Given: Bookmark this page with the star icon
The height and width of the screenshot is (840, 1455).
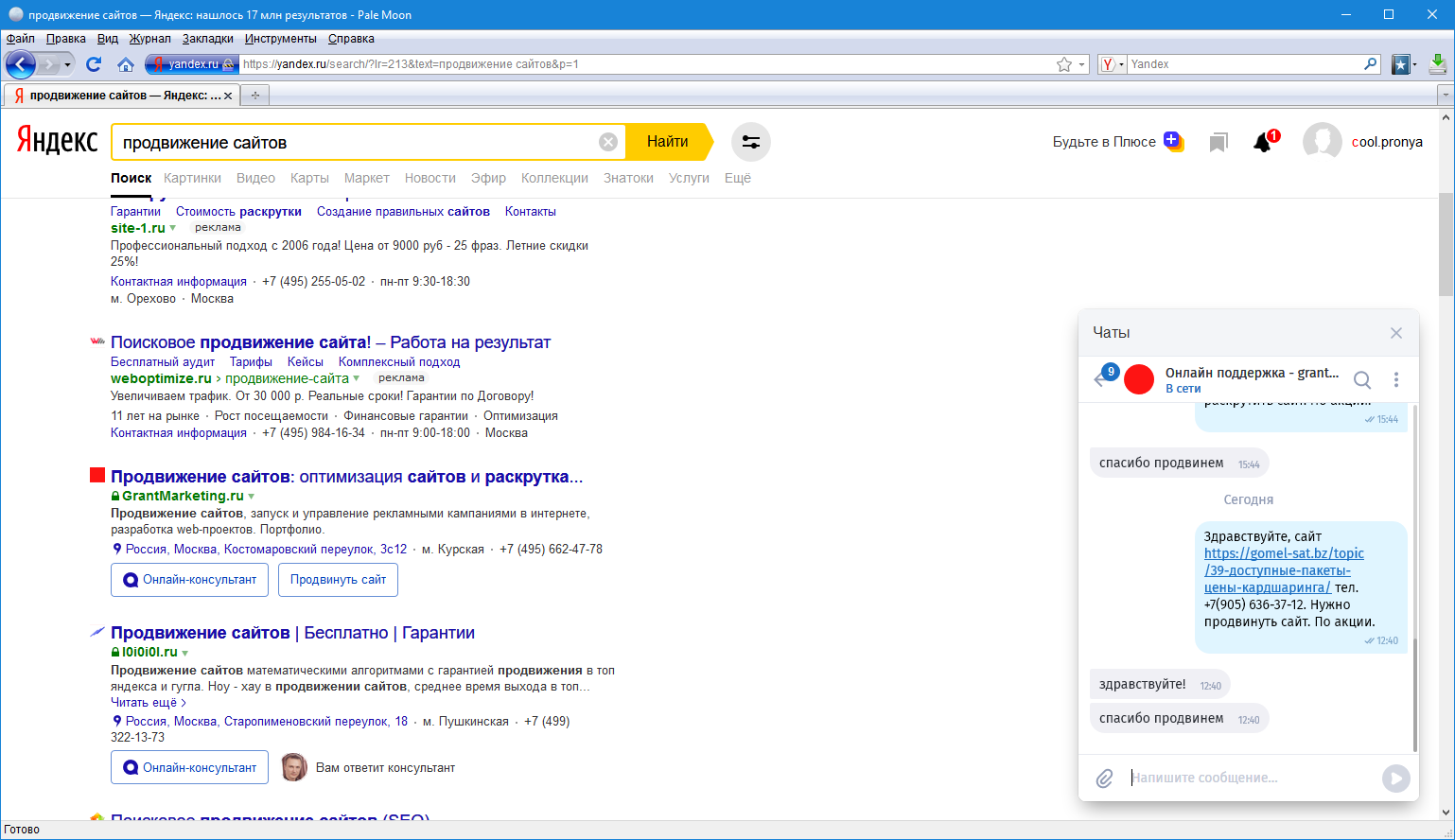Looking at the screenshot, I should pyautogui.click(x=1064, y=64).
